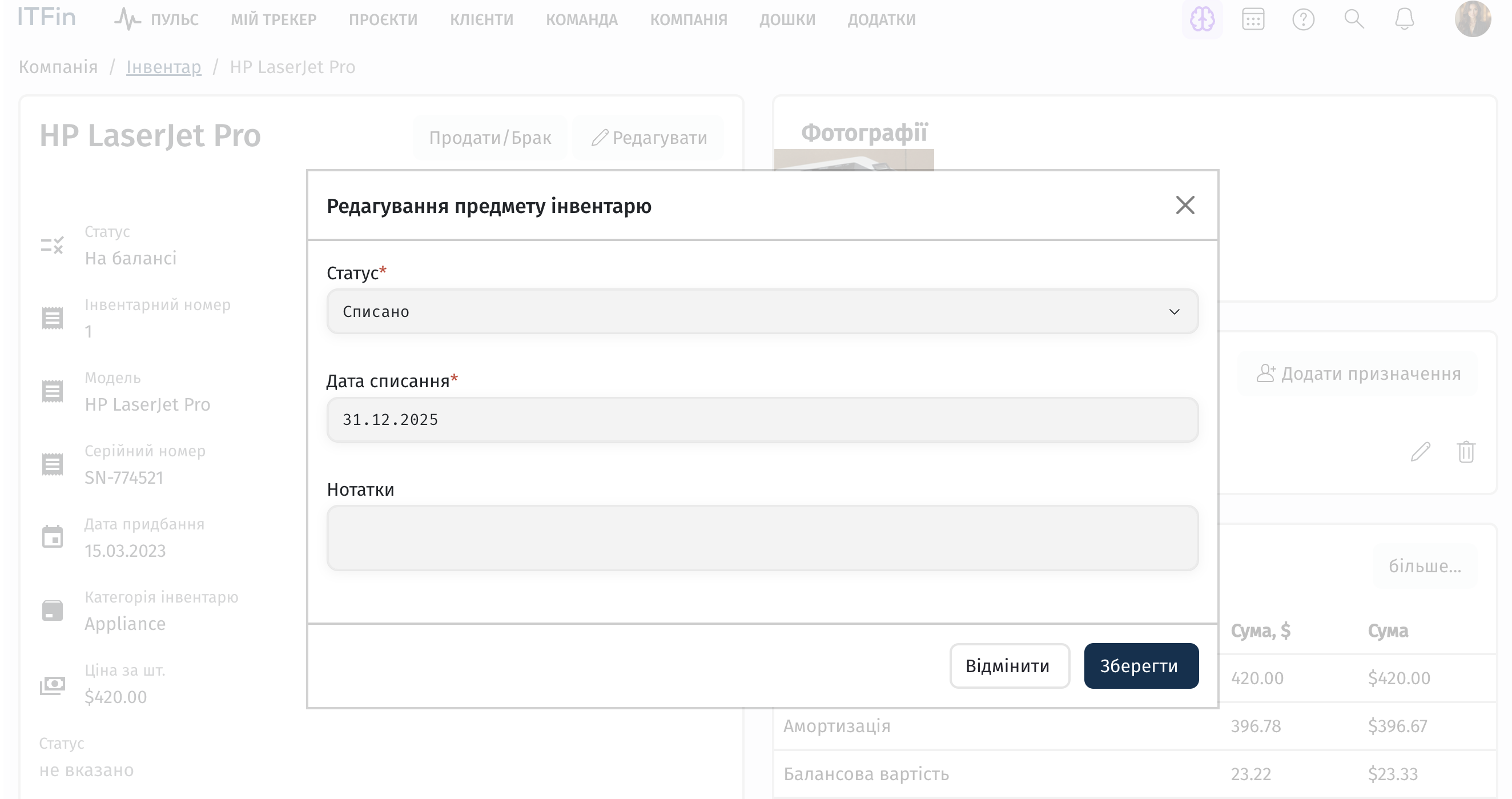This screenshot has height=799, width=1512.
Task: Click the $23.33 balance value
Action: (x=1392, y=774)
